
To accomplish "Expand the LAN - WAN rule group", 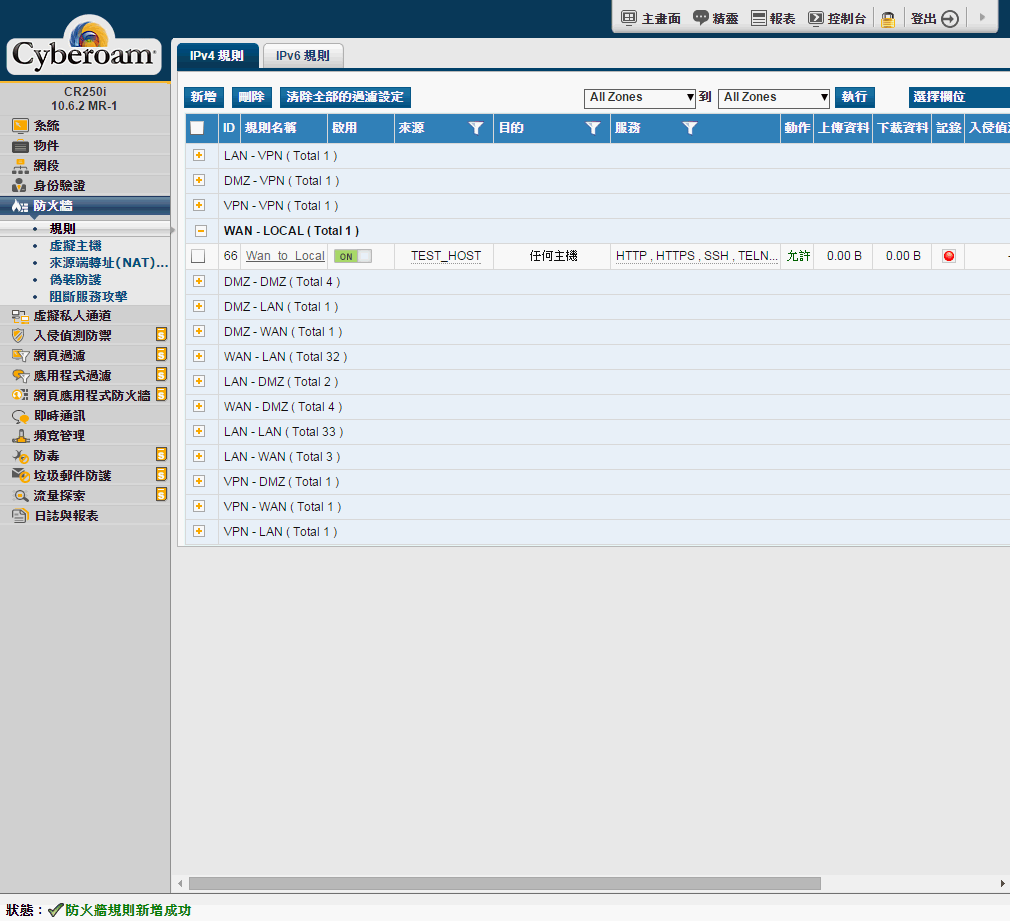I will 199,457.
